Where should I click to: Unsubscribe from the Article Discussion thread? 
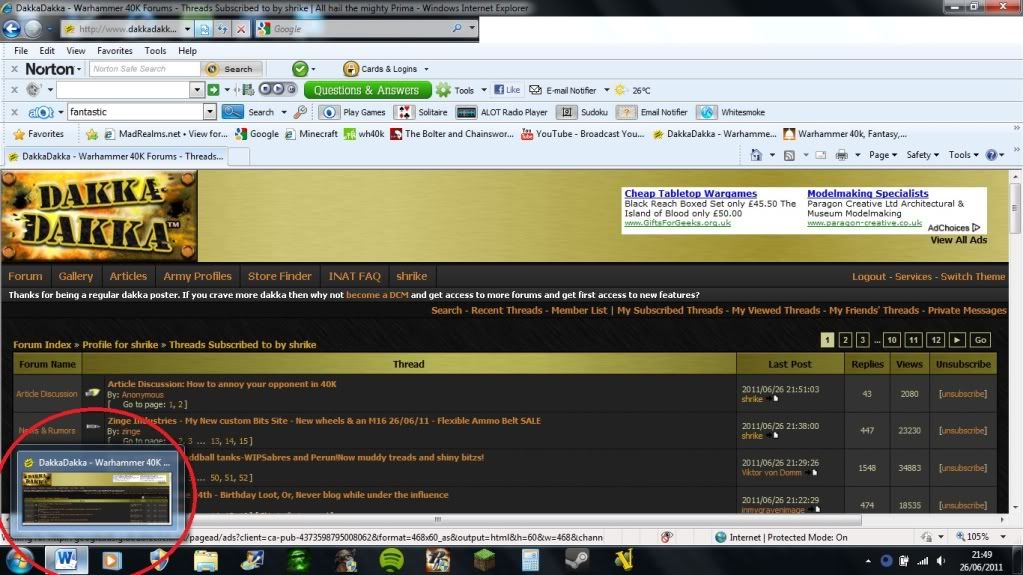963,394
